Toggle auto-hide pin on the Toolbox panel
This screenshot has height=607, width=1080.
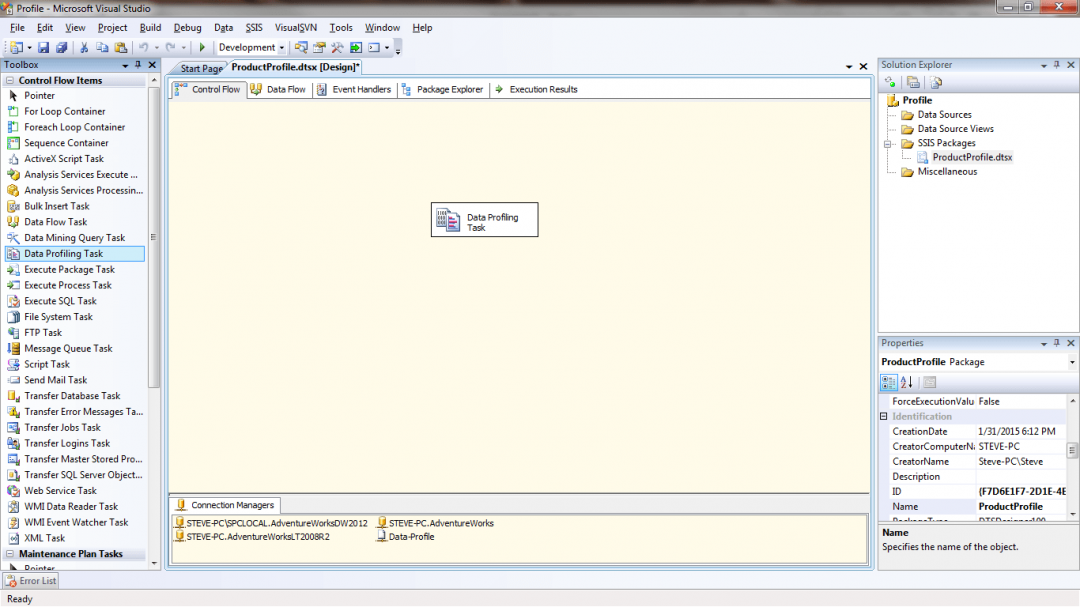(x=139, y=65)
